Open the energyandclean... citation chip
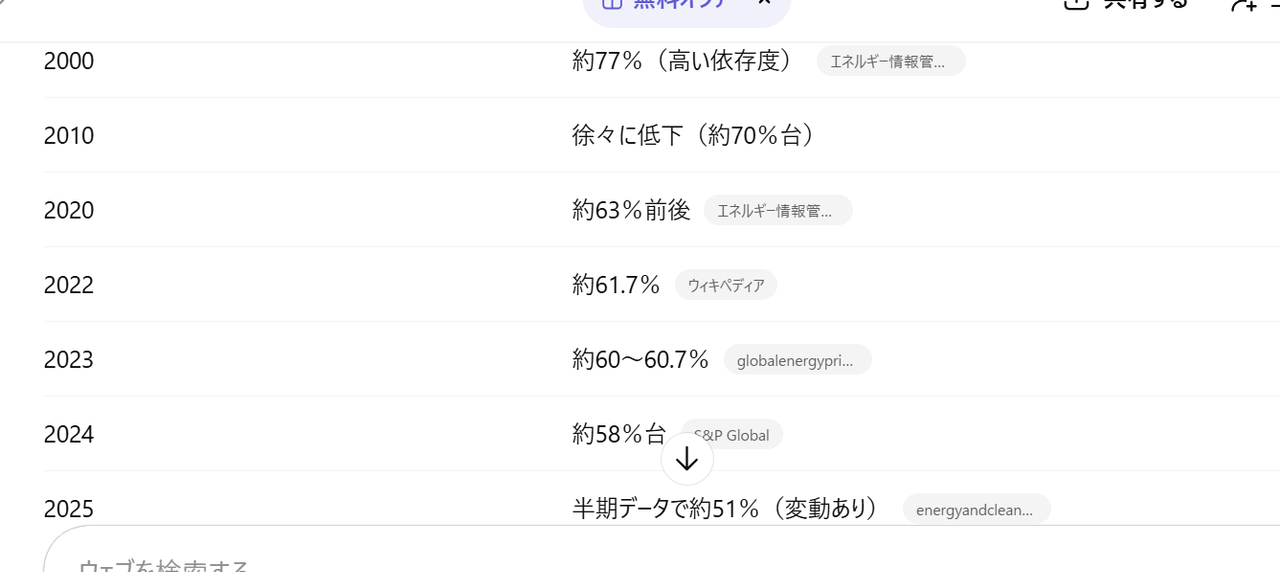 click(976, 510)
